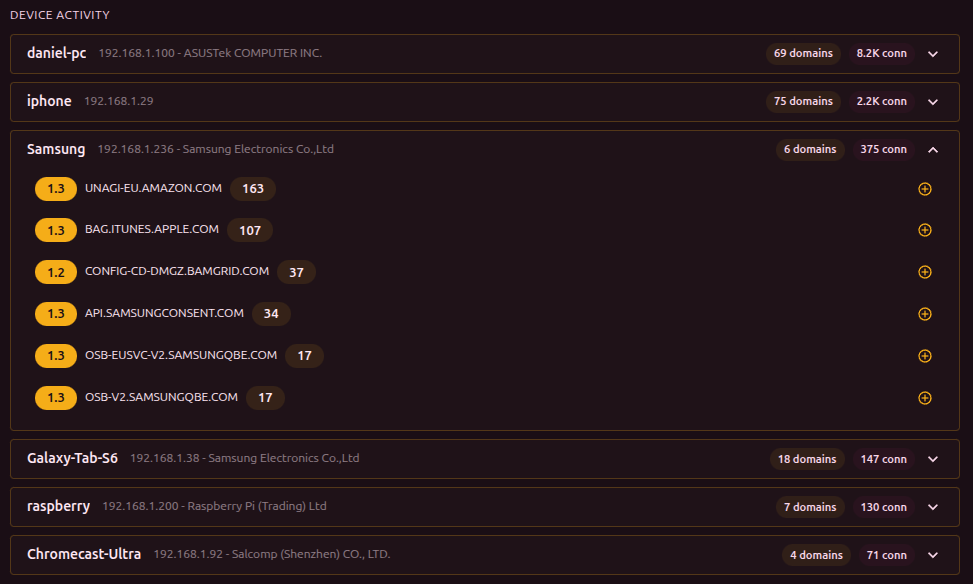Click the 163 count badge for Amazon
The image size is (973, 584).
pos(252,189)
